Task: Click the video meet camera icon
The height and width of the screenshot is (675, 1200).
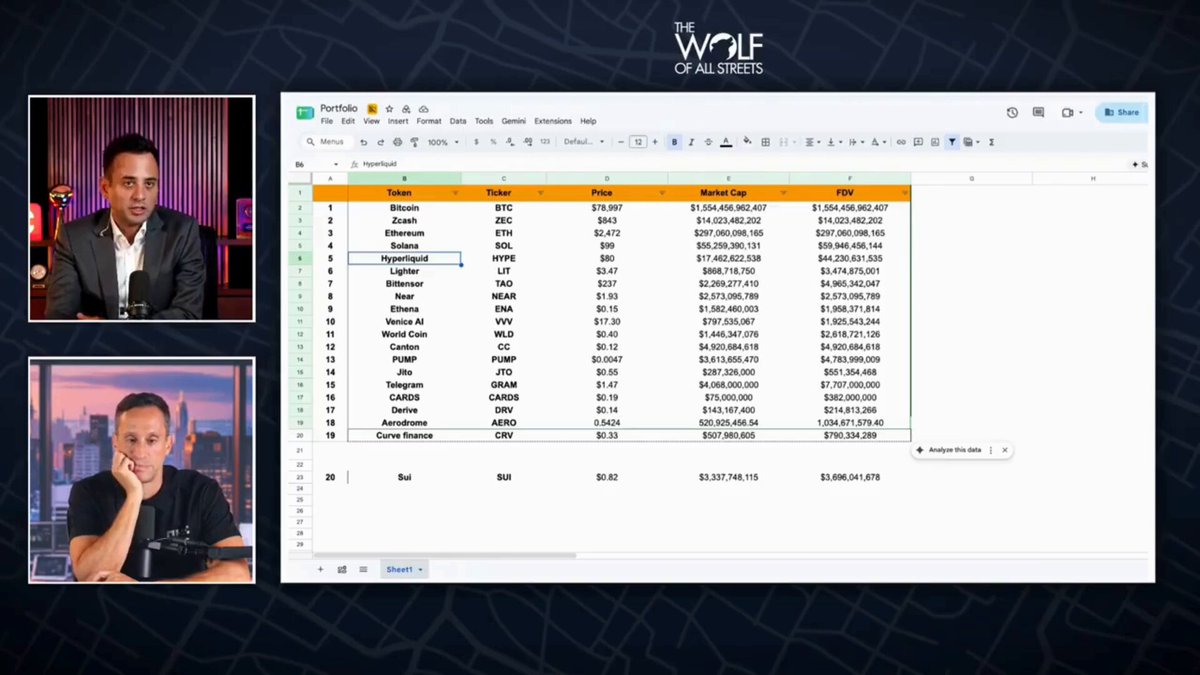Action: click(x=1067, y=112)
